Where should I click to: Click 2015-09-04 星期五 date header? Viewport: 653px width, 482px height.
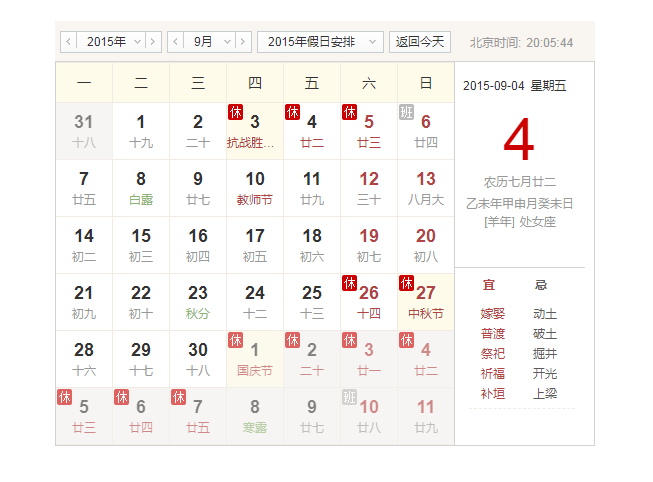click(x=515, y=86)
